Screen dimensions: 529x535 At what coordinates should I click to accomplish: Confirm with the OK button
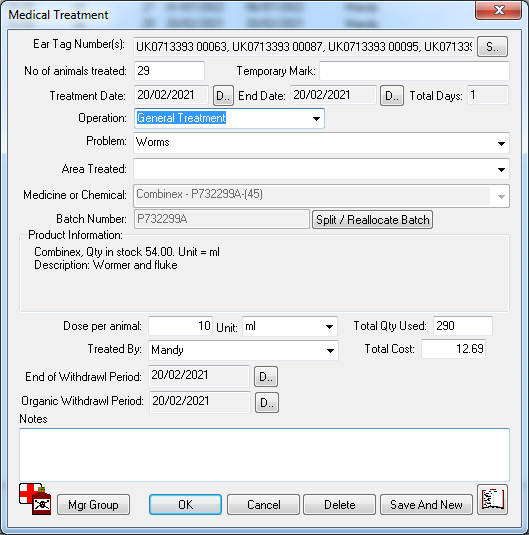tap(185, 504)
